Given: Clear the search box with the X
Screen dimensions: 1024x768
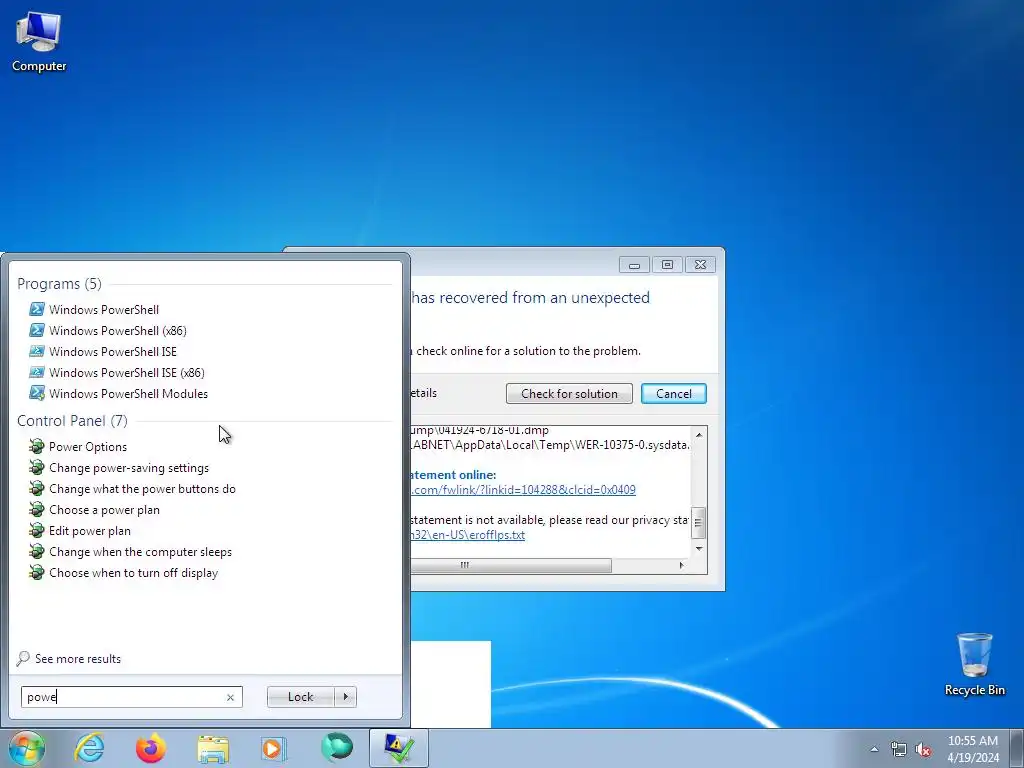Looking at the screenshot, I should tap(230, 697).
